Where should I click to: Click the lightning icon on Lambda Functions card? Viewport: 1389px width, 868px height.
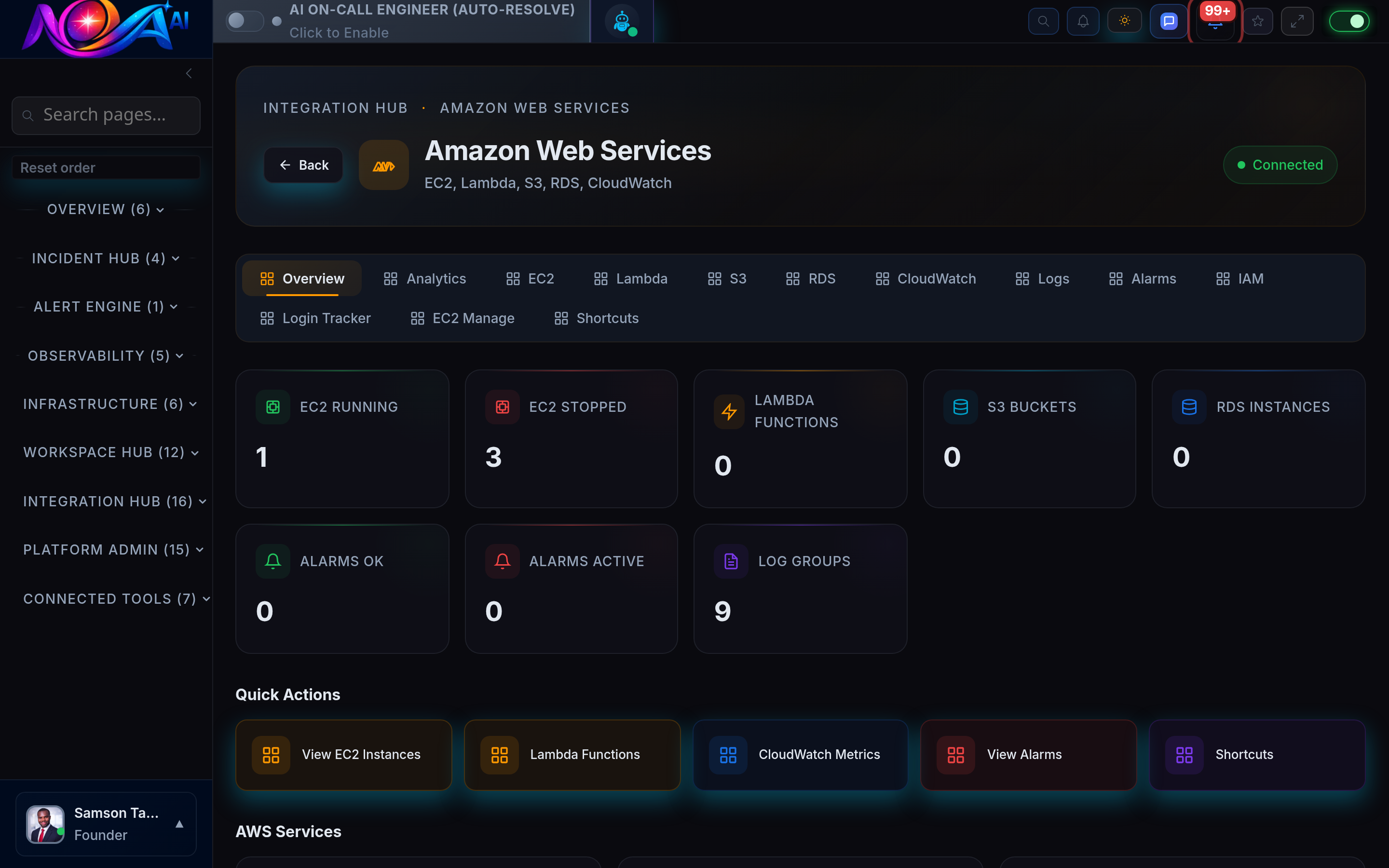click(729, 411)
